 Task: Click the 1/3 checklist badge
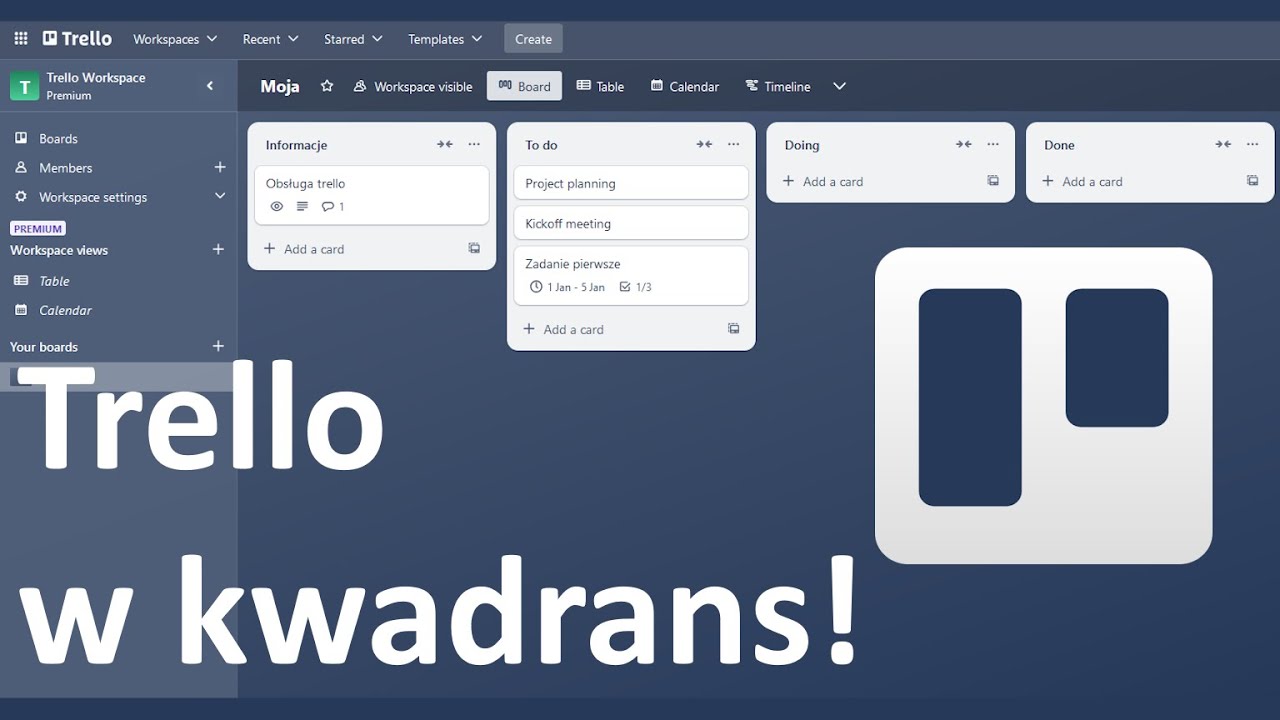pyautogui.click(x=635, y=287)
